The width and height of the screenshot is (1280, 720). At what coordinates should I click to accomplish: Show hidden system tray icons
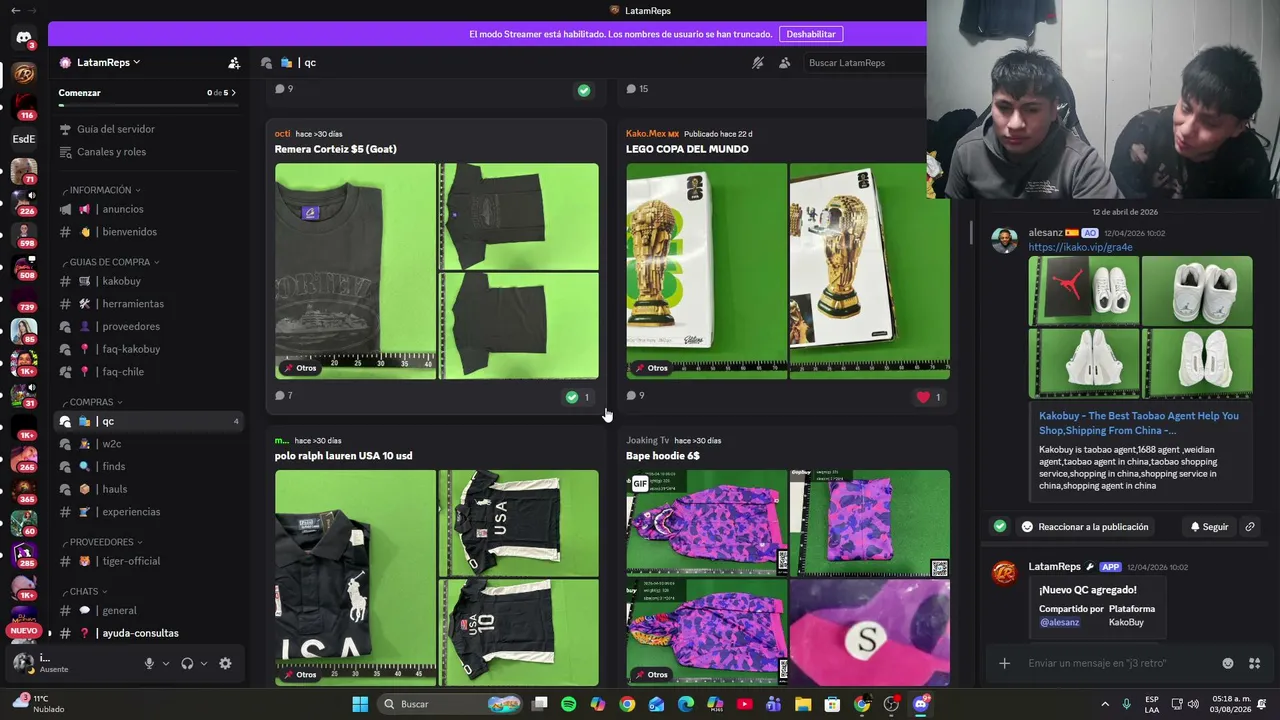tap(1105, 704)
